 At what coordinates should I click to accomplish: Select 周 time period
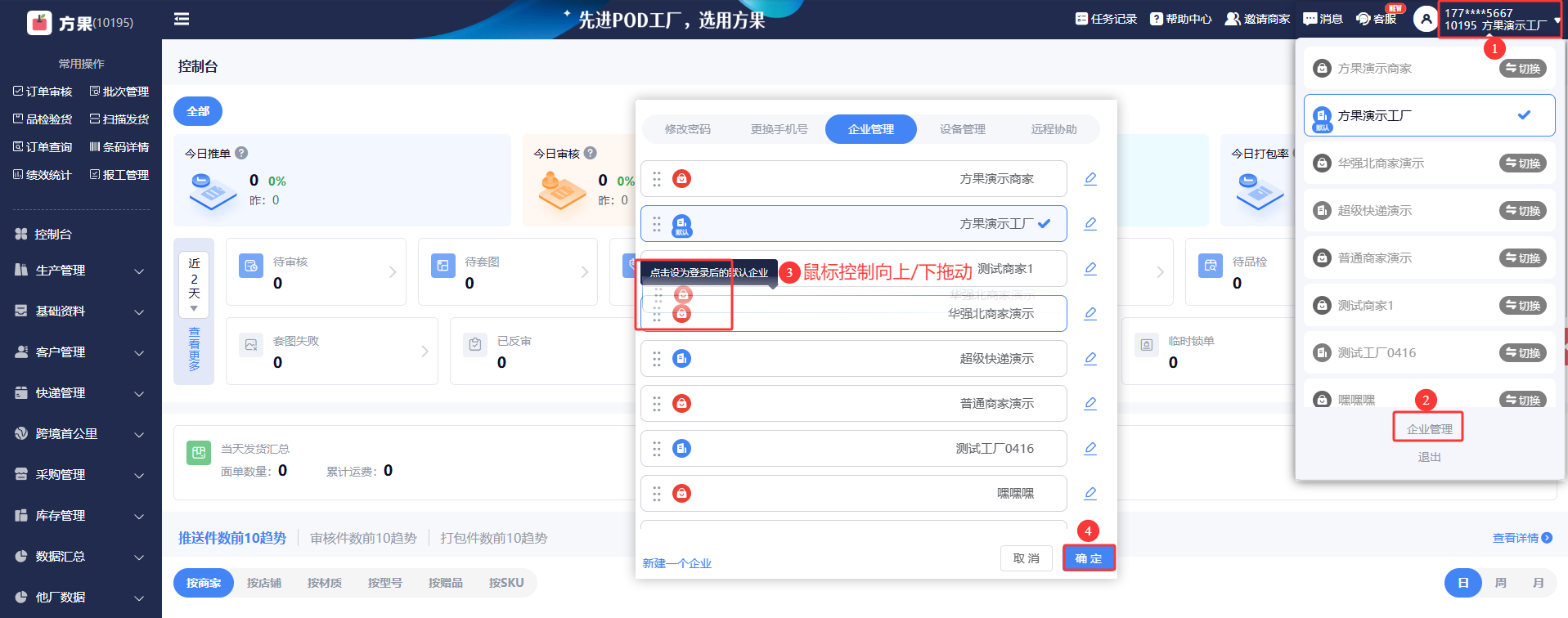1500,583
